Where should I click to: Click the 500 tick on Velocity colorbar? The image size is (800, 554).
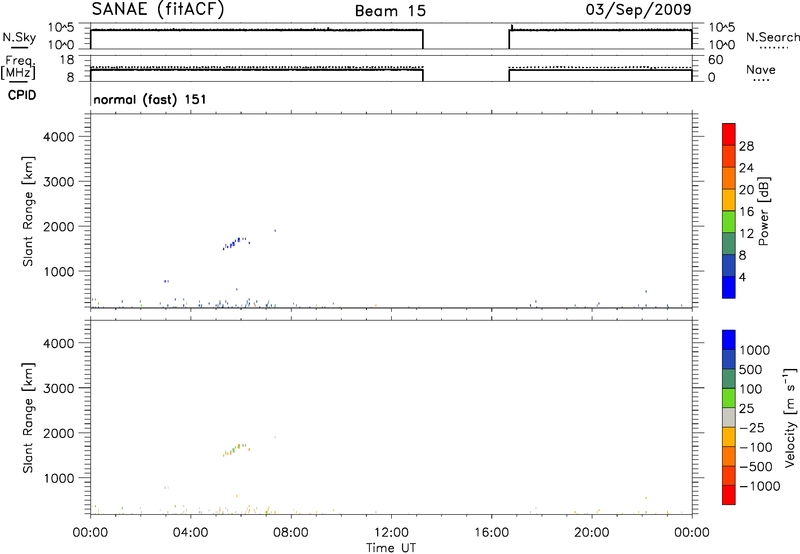751,370
